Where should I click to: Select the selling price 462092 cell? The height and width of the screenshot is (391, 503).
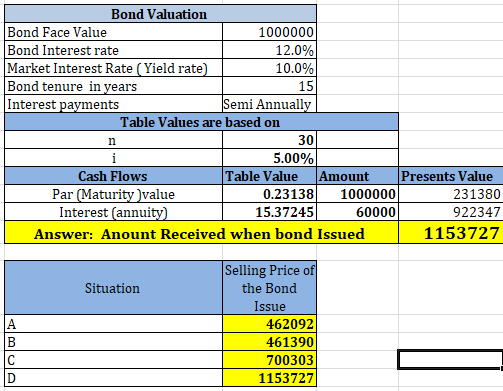click(x=269, y=324)
